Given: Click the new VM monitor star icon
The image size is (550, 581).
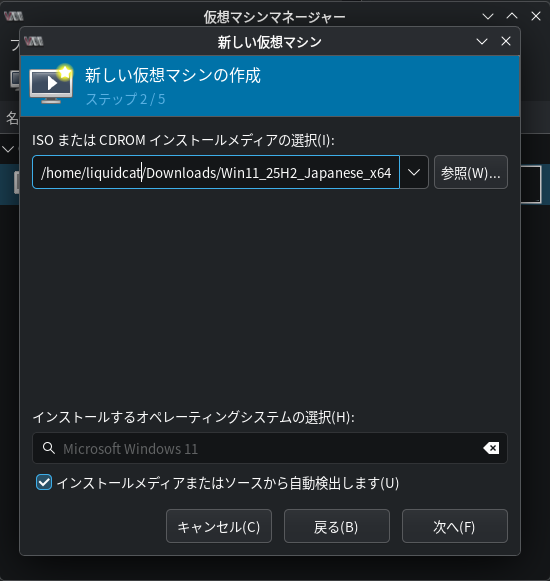Looking at the screenshot, I should [x=51, y=84].
